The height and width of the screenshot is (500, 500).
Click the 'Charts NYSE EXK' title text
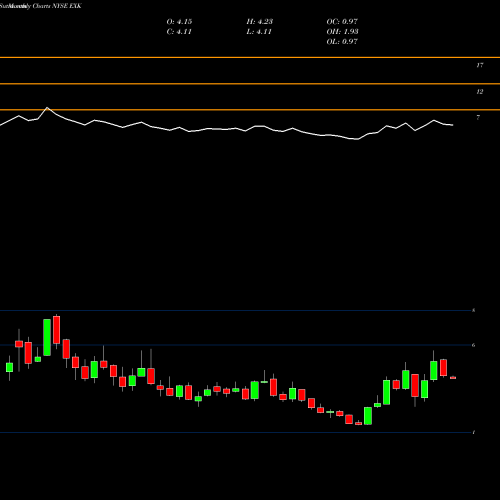pos(57,6)
